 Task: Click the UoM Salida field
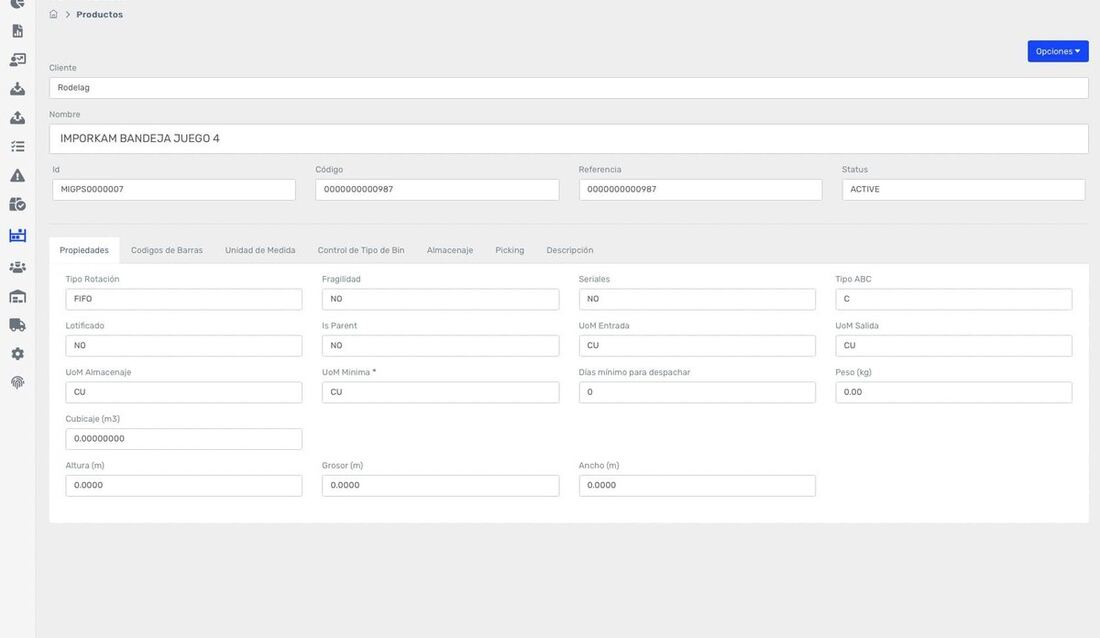point(953,345)
